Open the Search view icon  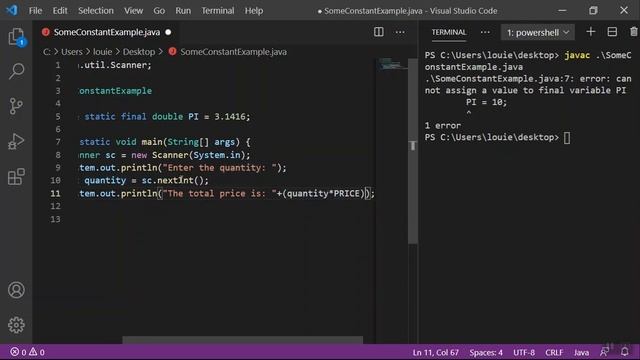point(16,71)
